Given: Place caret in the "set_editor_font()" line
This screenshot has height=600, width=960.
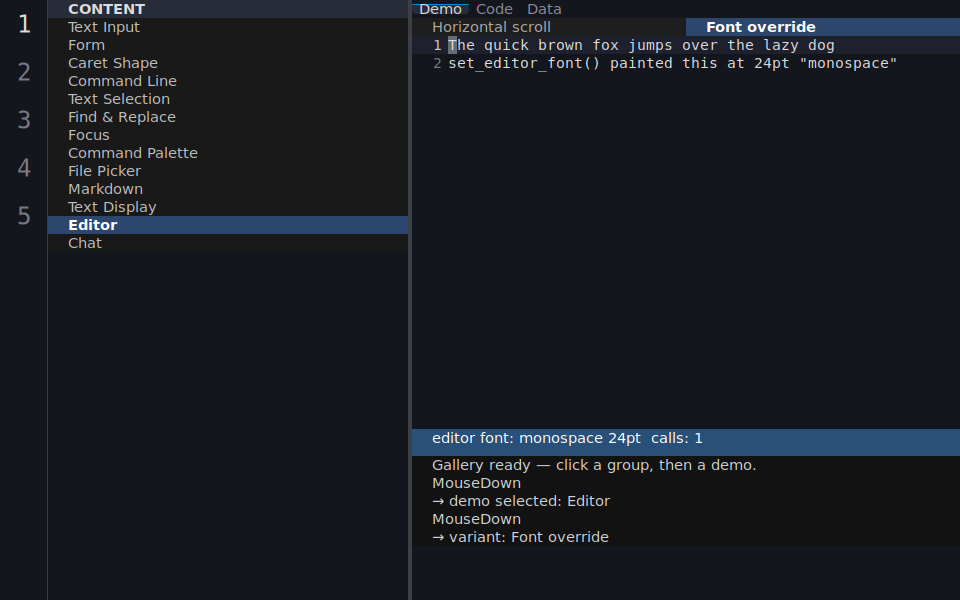Looking at the screenshot, I should pyautogui.click(x=686, y=63).
